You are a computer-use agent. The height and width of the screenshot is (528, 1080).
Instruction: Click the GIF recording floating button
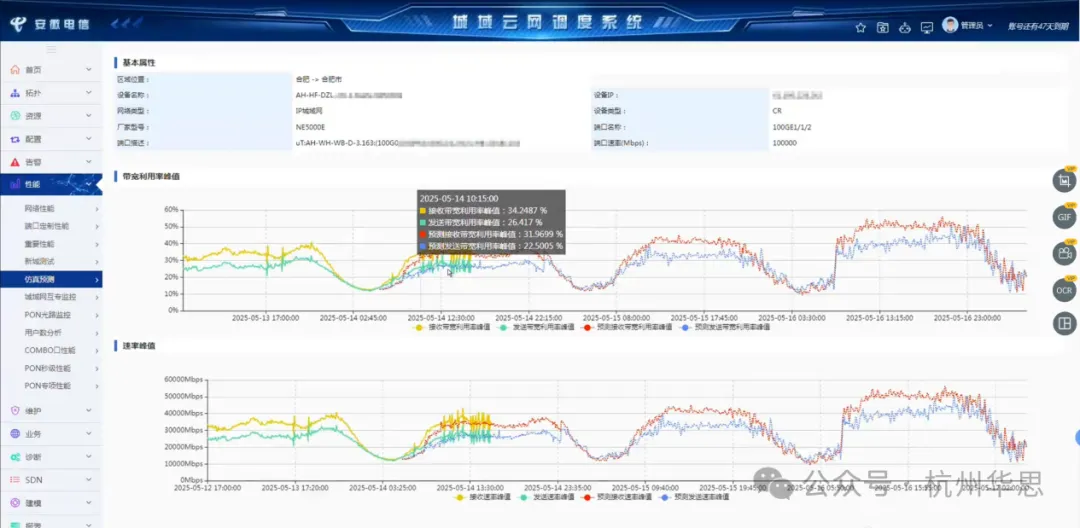[x=1064, y=217]
